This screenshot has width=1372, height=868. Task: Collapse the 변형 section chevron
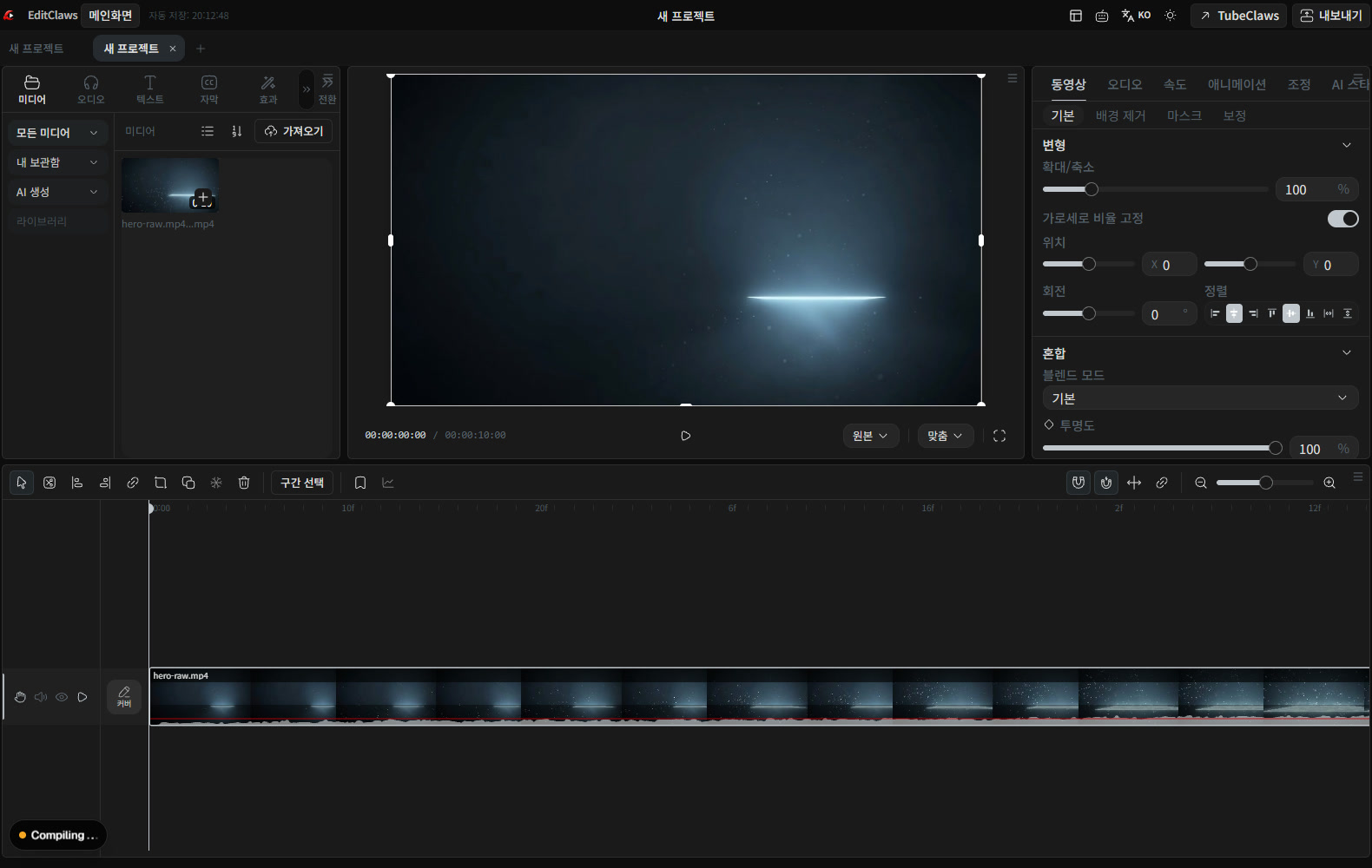tap(1347, 145)
